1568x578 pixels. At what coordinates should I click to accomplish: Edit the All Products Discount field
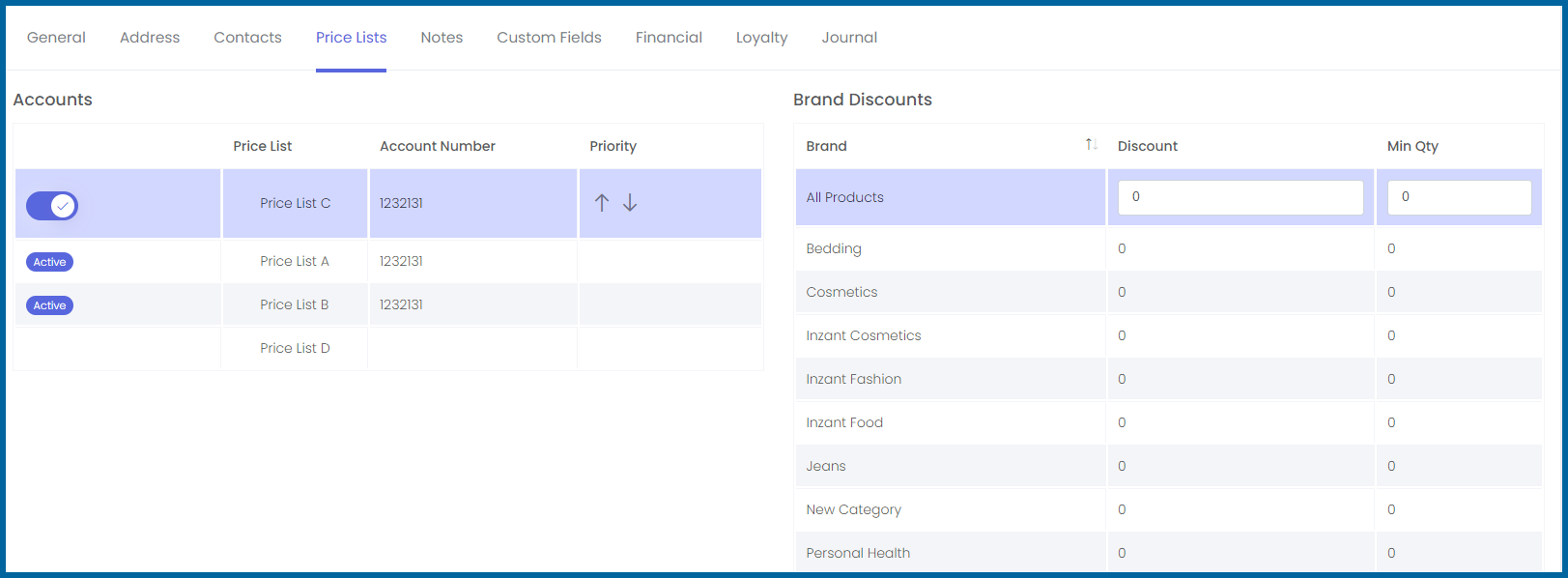coord(1240,197)
